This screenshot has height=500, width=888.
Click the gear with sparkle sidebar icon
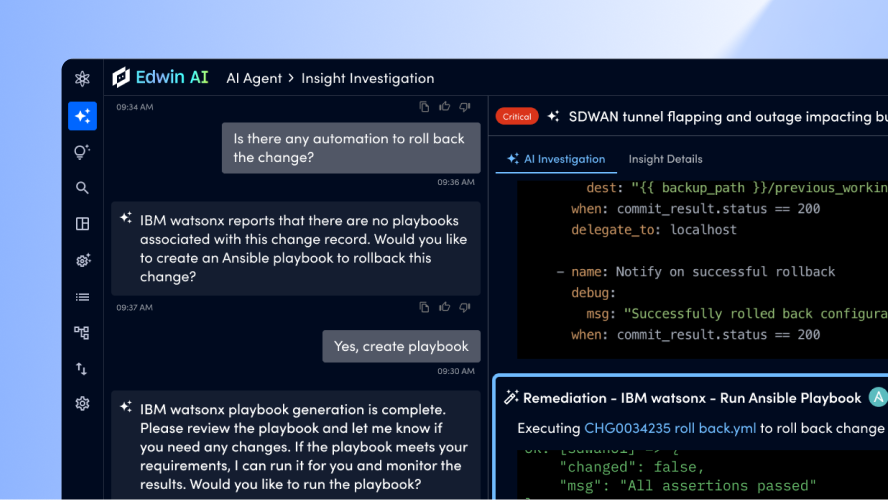pyautogui.click(x=82, y=260)
